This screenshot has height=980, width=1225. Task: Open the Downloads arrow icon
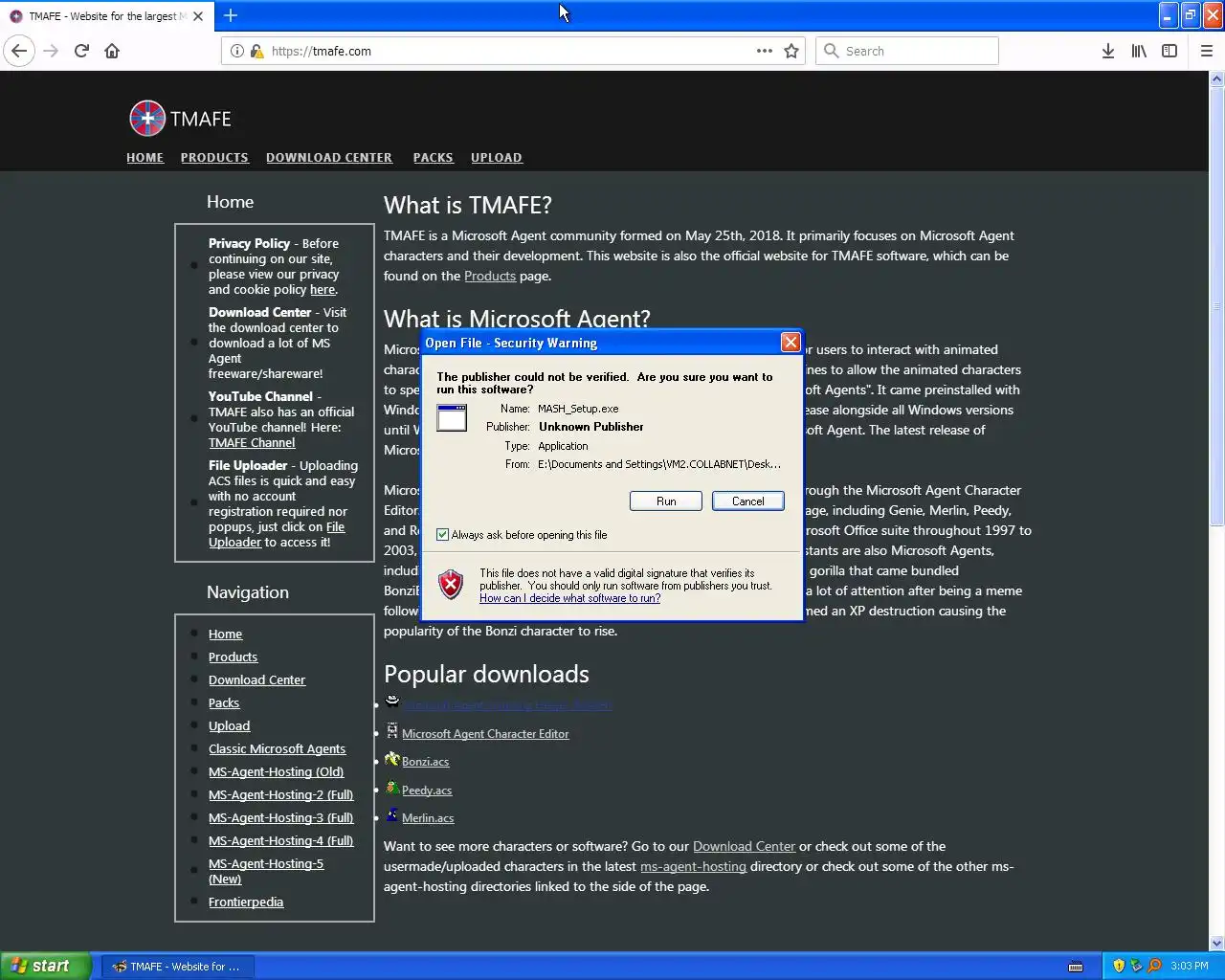click(x=1108, y=51)
